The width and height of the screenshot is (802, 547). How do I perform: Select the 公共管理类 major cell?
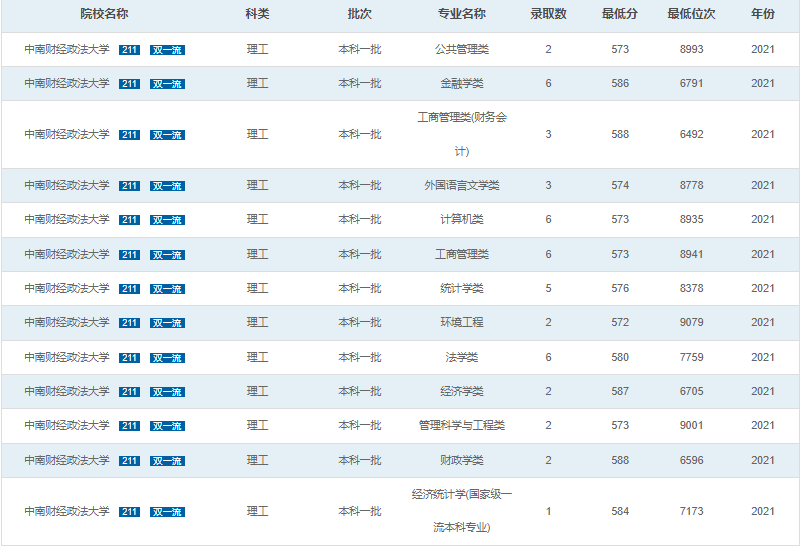click(462, 49)
